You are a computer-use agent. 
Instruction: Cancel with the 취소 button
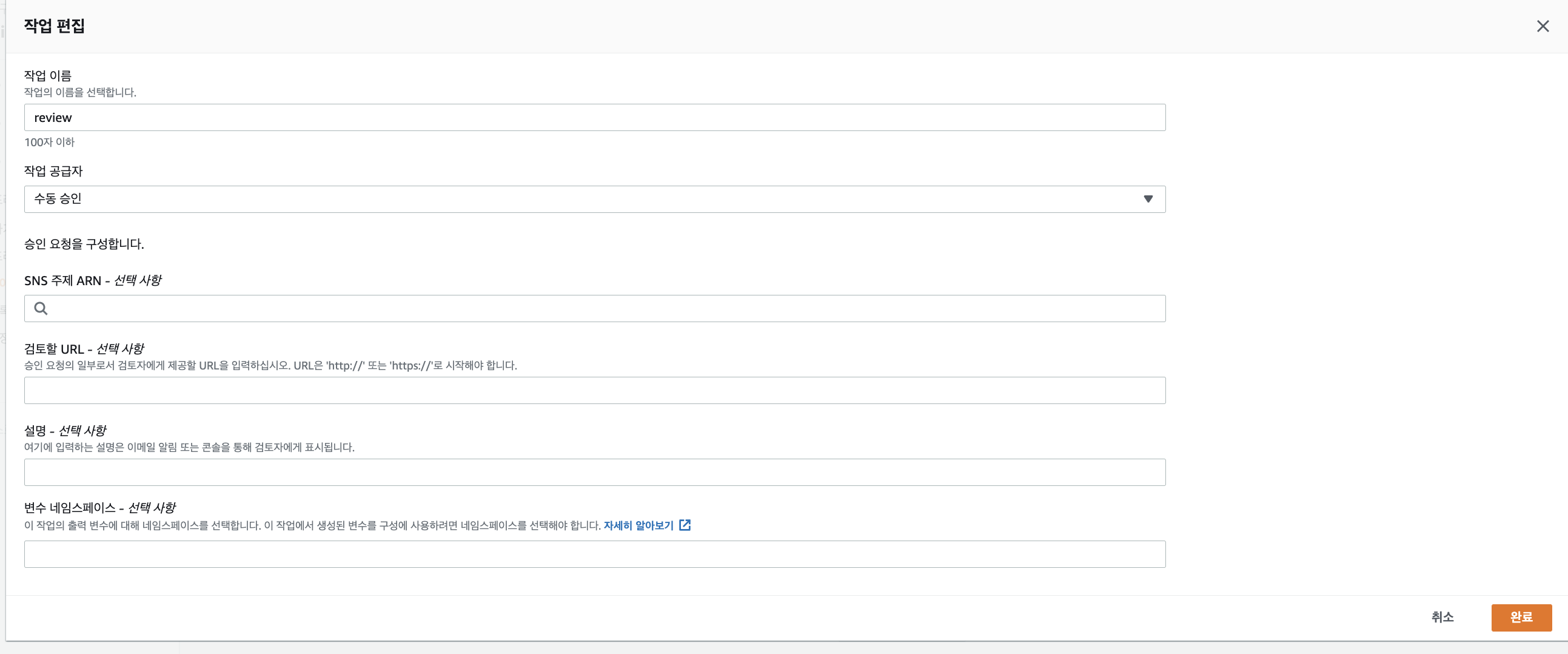click(x=1442, y=617)
